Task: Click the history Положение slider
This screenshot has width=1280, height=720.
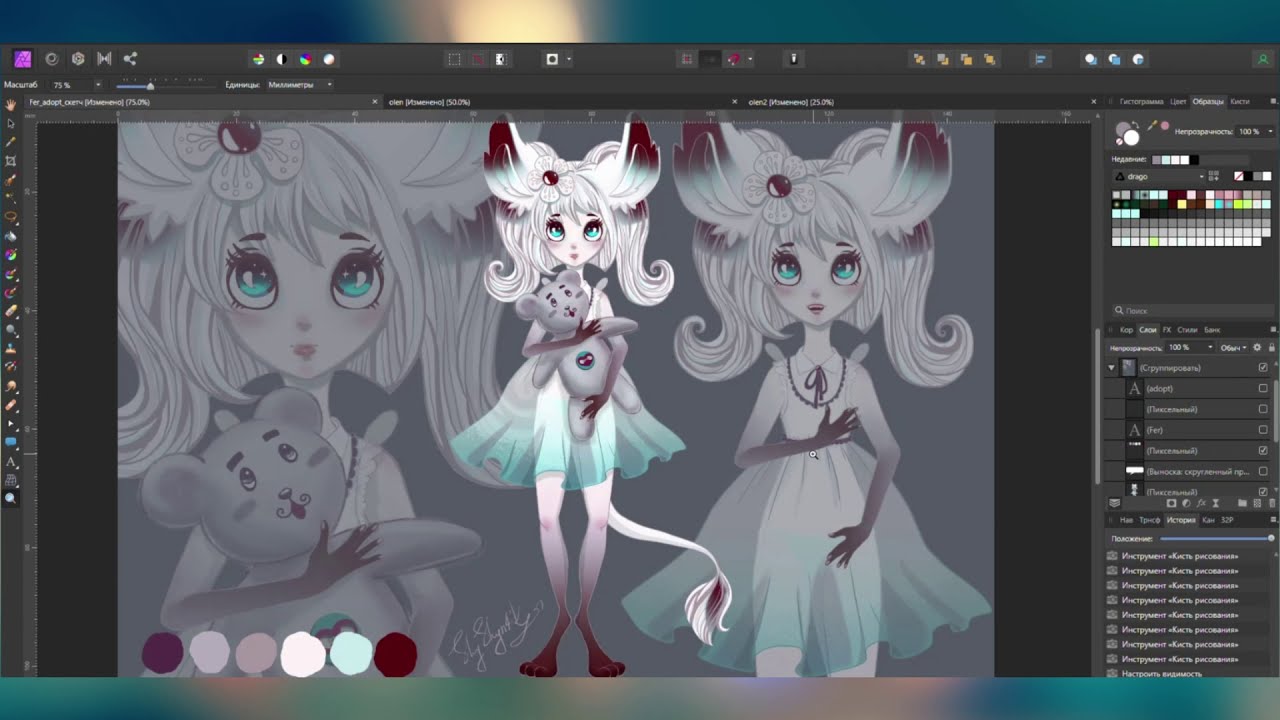Action: [x=1215, y=538]
